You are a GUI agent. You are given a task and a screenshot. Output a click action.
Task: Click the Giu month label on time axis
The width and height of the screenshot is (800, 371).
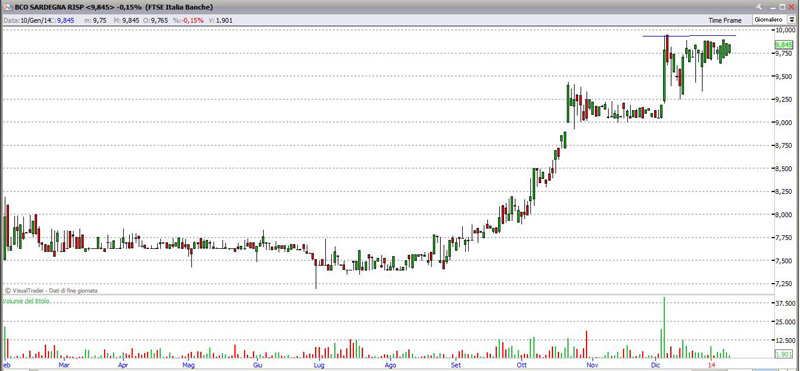[258, 365]
